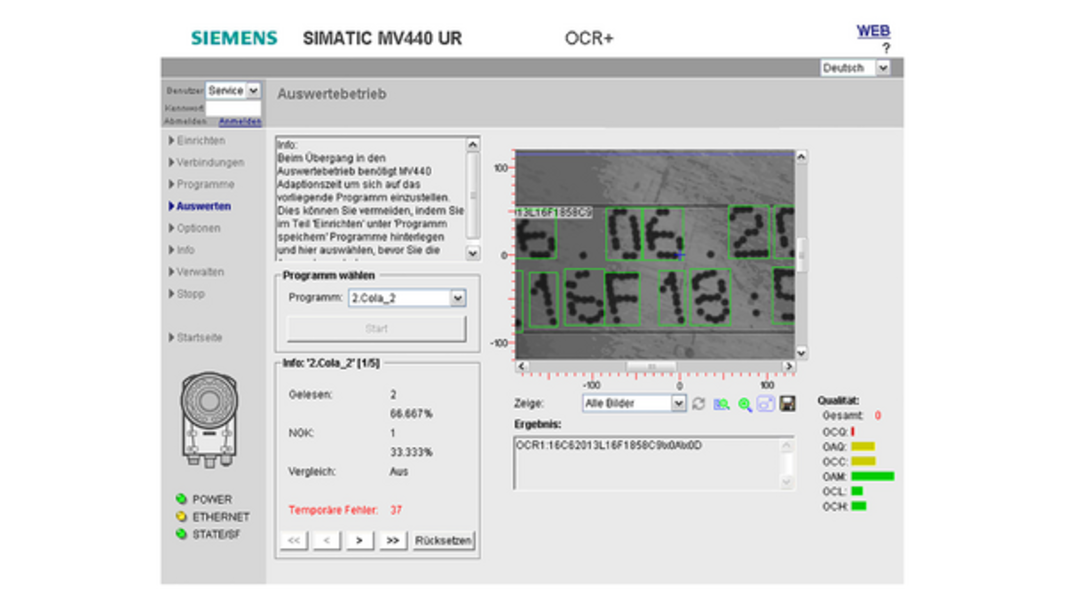
Task: Click the Gesamt quality value 0
Action: pyautogui.click(x=878, y=416)
